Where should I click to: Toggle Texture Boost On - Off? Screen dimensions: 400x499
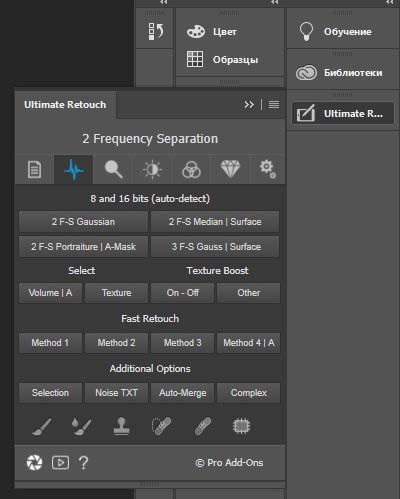pyautogui.click(x=182, y=293)
